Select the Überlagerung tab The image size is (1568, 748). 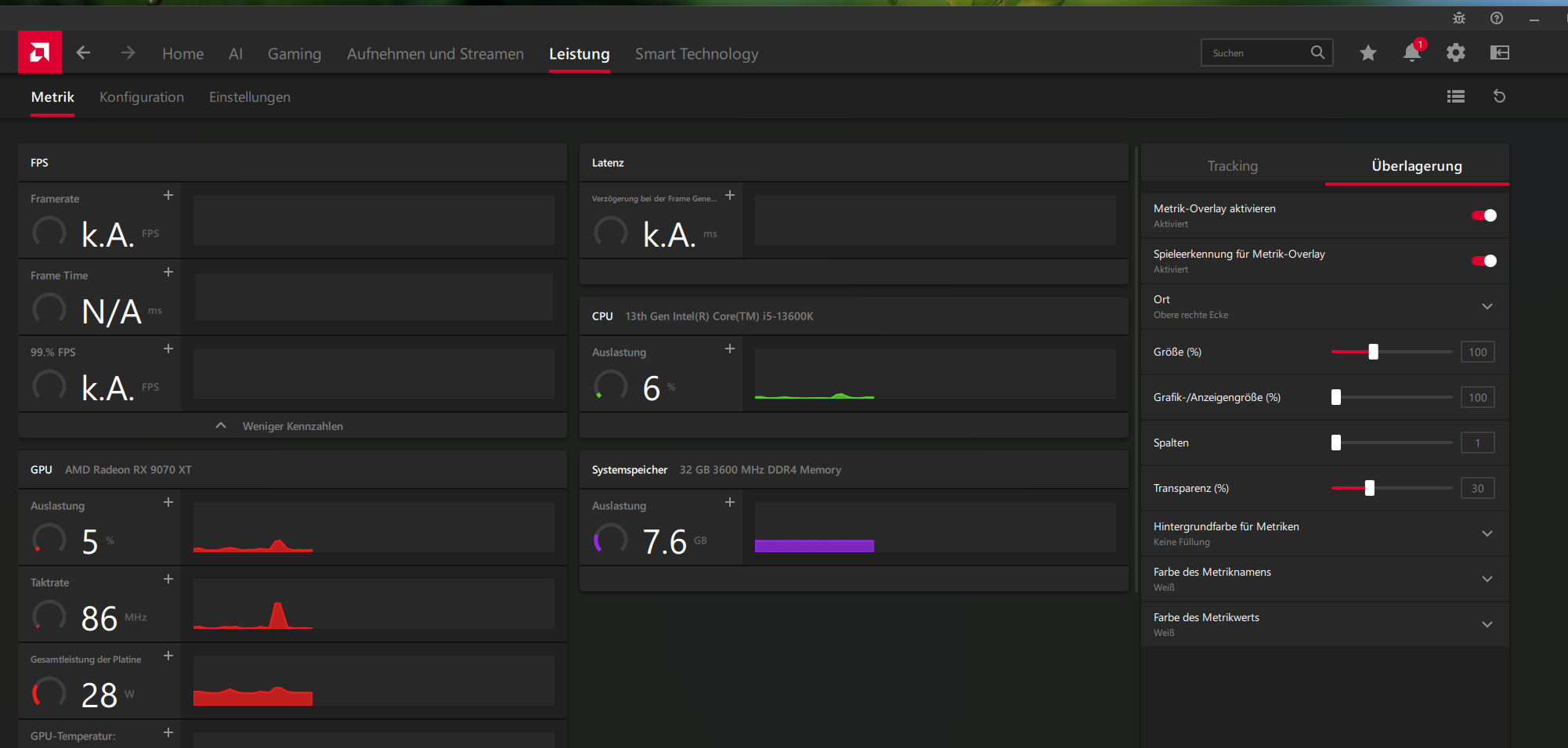[1417, 166]
